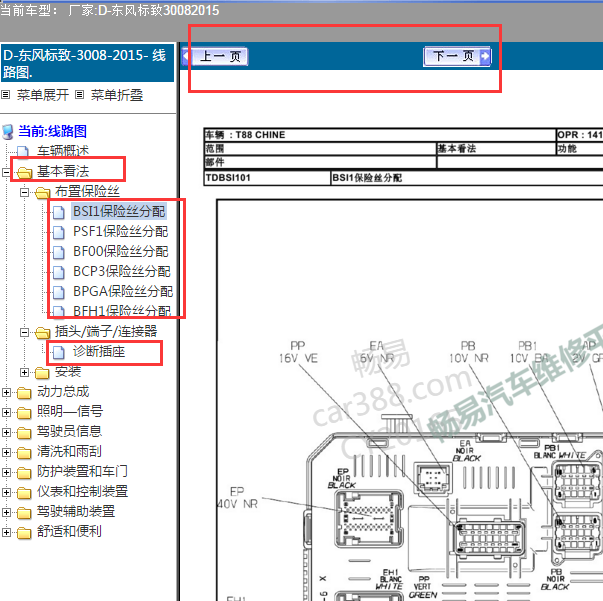Open BF00保险丝分配 diagram

pyautogui.click(x=121, y=251)
